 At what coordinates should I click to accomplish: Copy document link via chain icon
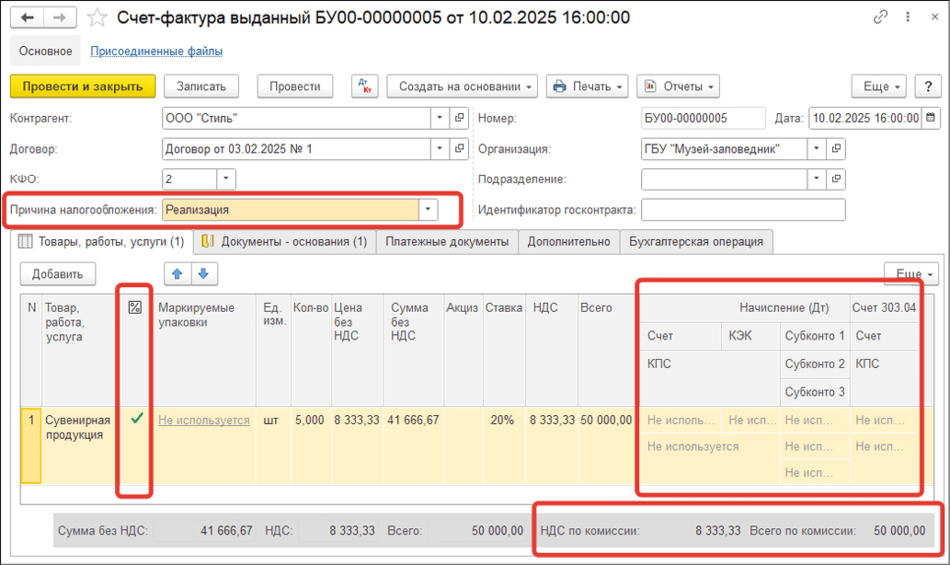tap(881, 17)
